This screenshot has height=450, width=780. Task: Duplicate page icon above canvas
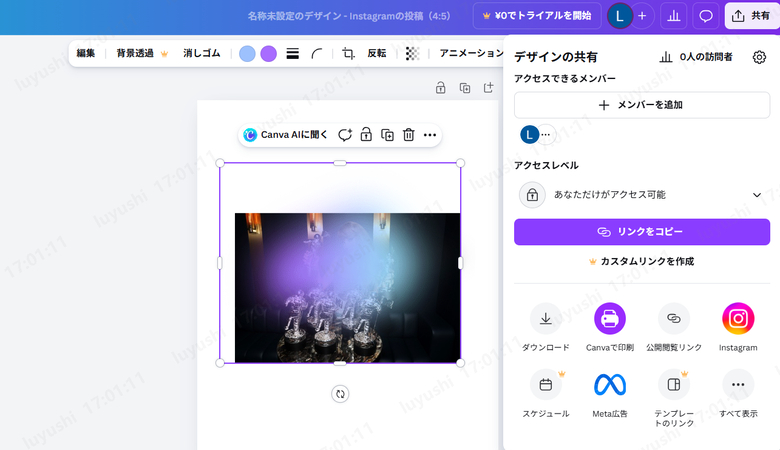pyautogui.click(x=465, y=88)
